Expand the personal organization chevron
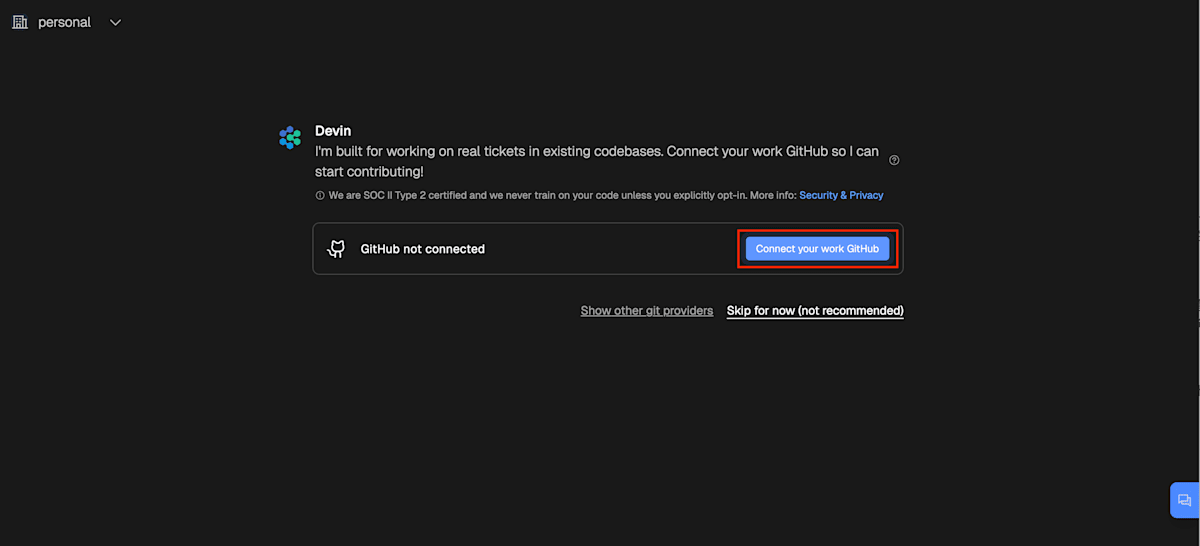Screen dimensions: 1200x546 coord(115,22)
